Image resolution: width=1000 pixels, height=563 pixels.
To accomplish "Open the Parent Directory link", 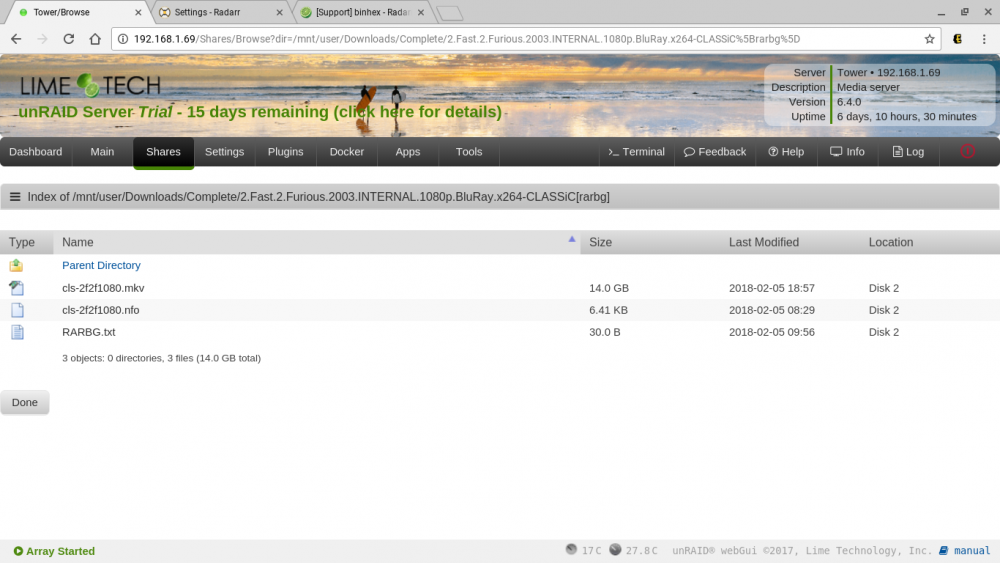I will pyautogui.click(x=101, y=265).
